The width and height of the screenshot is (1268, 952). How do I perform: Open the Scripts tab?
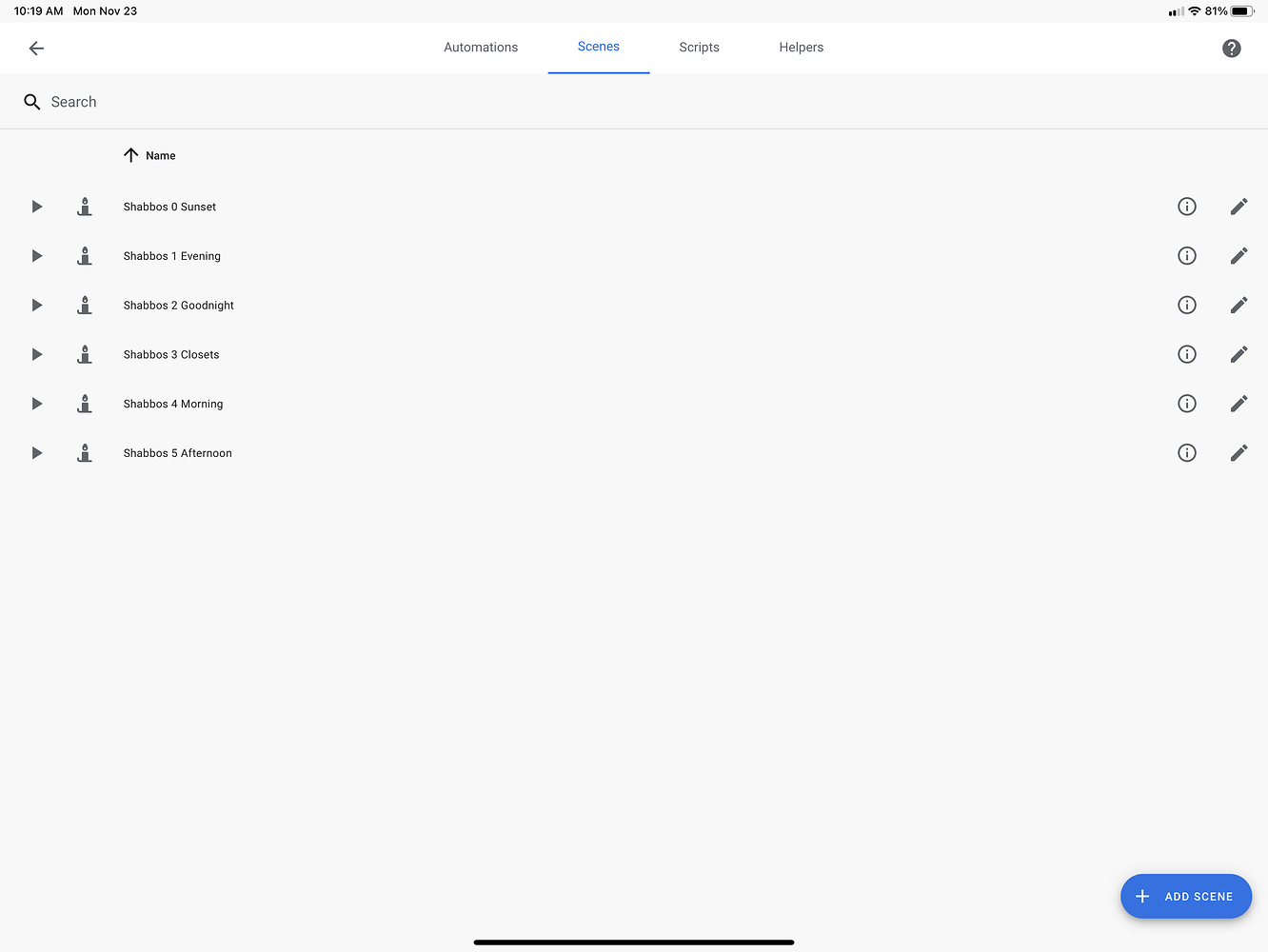699,47
